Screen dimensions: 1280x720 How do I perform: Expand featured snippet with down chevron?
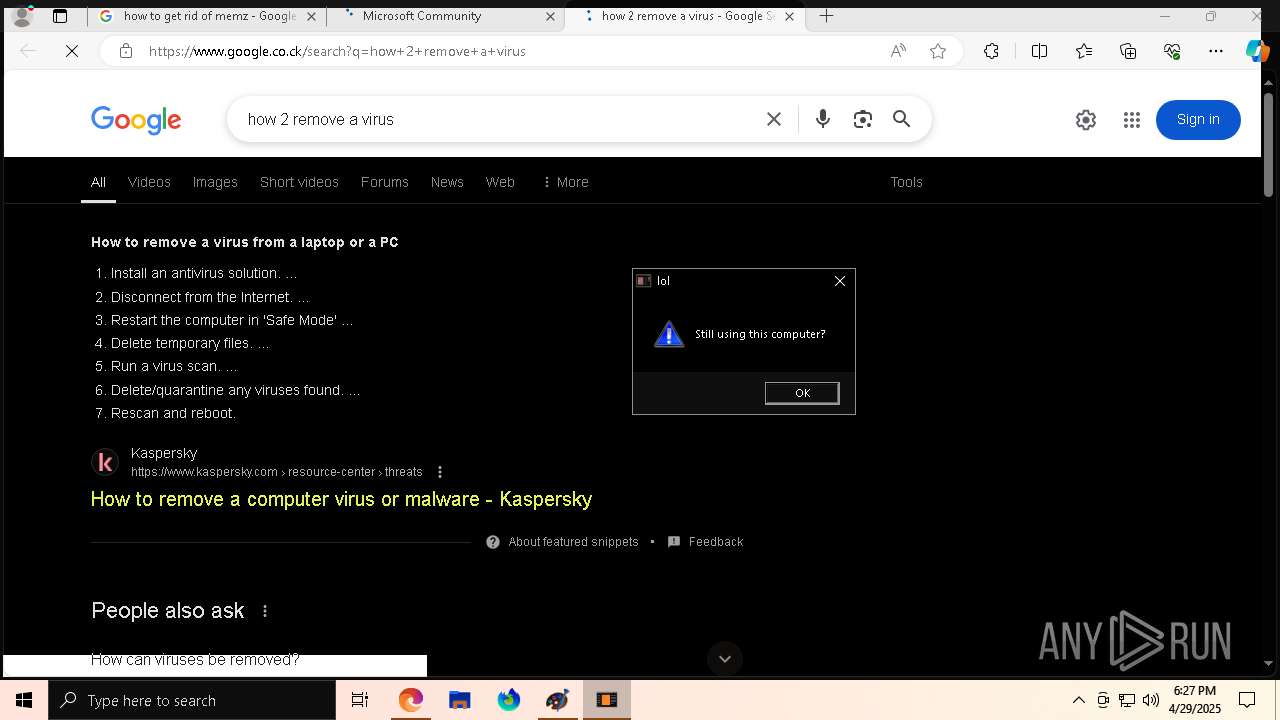pos(725,659)
